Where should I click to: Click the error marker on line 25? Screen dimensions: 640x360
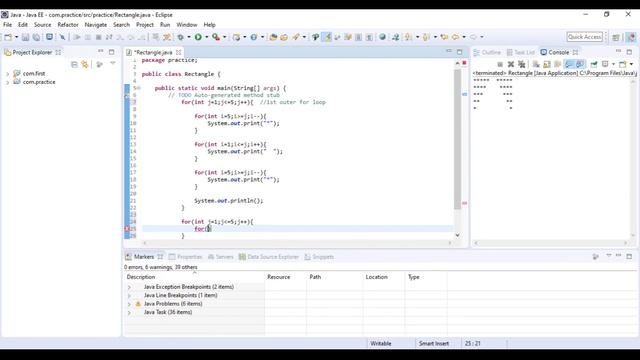click(x=127, y=229)
